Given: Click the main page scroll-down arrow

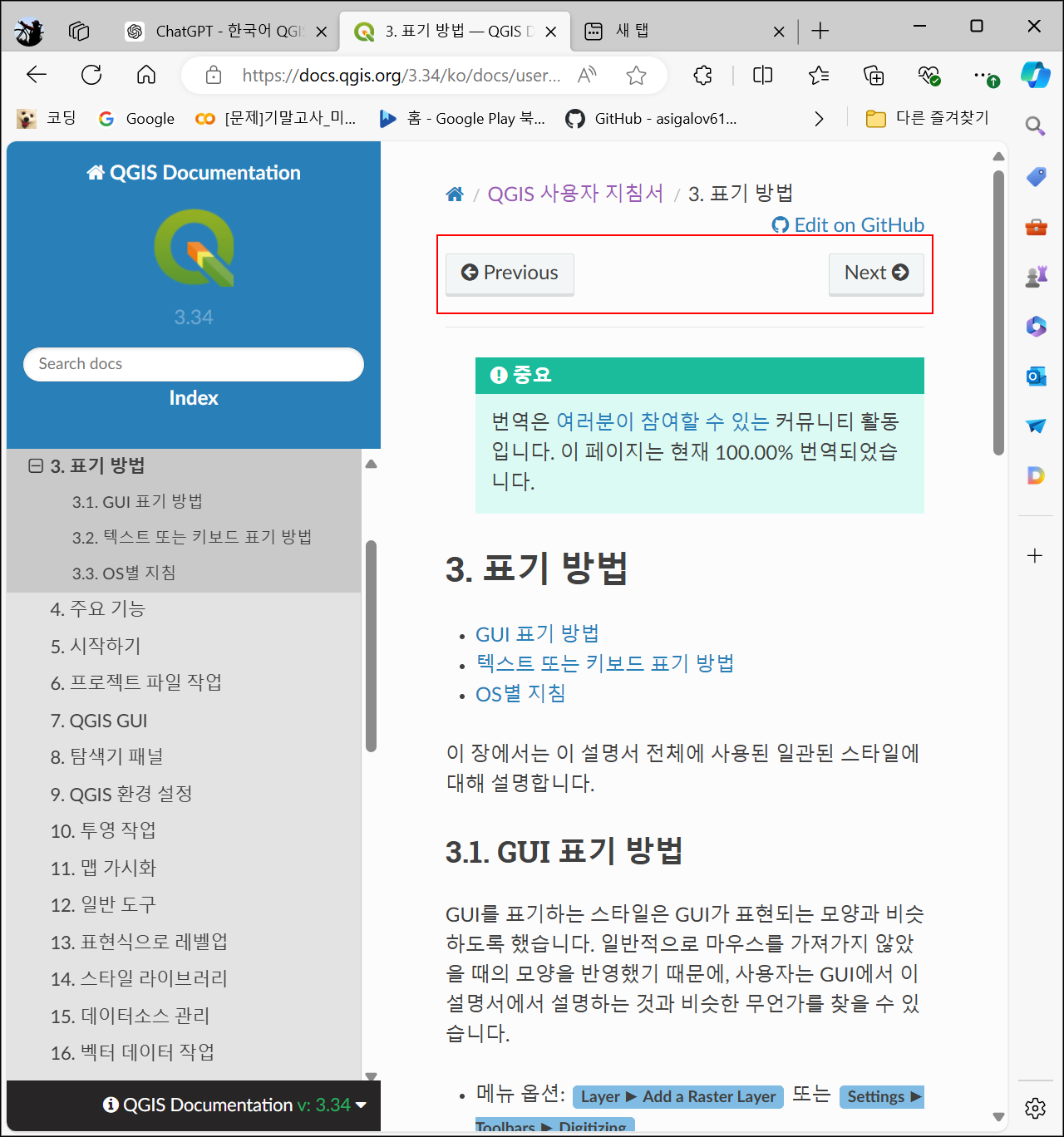Looking at the screenshot, I should (x=998, y=1117).
